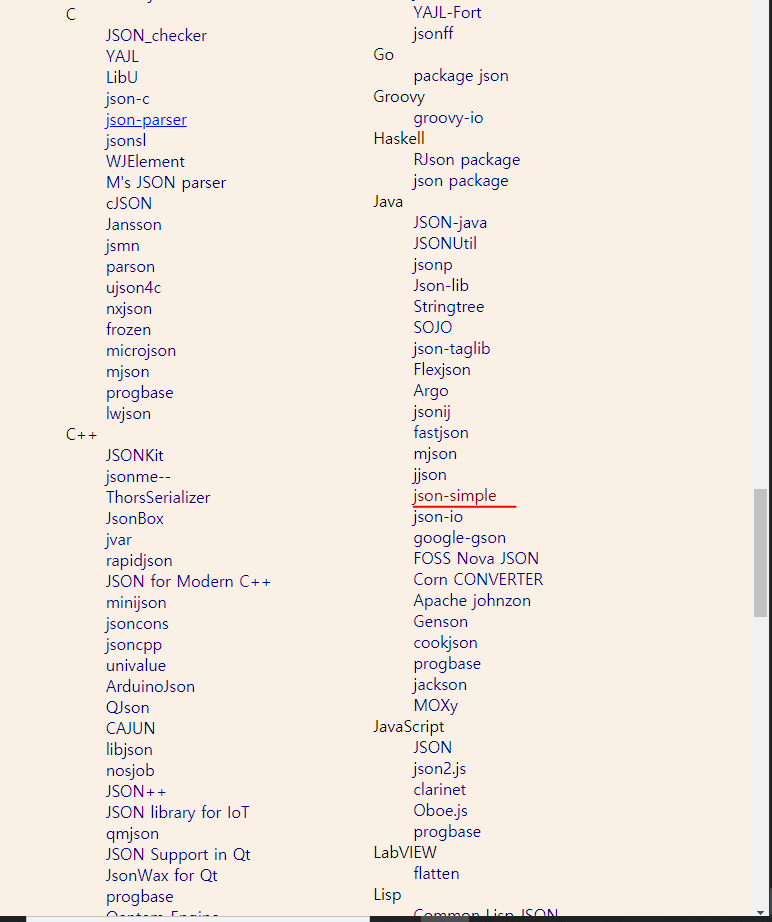The width and height of the screenshot is (772, 922).
Task: Follow the underlined json-parser link
Action: tap(146, 120)
